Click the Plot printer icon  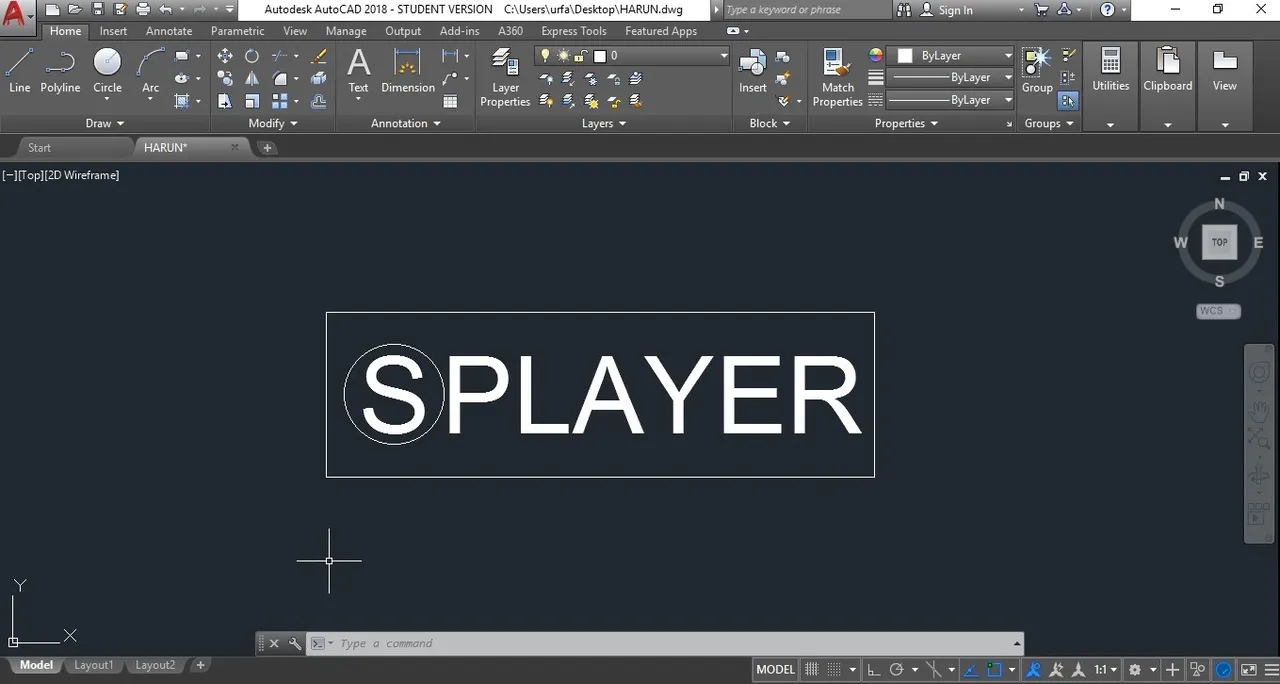(142, 9)
